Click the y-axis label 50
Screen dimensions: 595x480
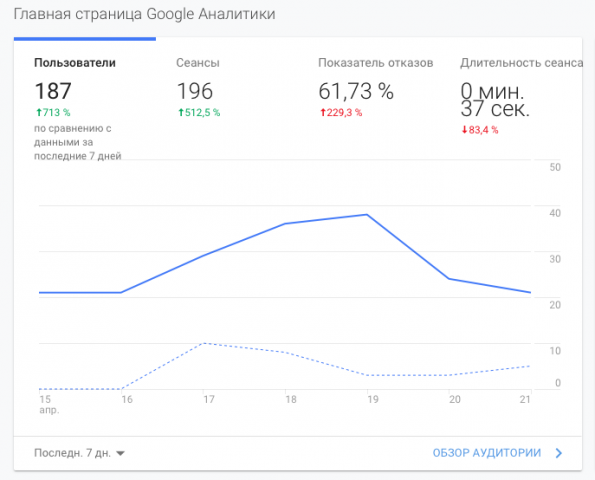click(555, 167)
